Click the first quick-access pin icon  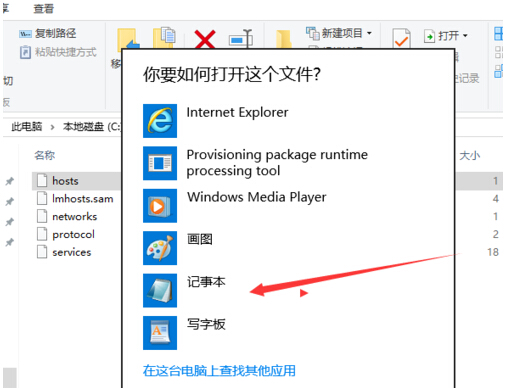click(9, 181)
